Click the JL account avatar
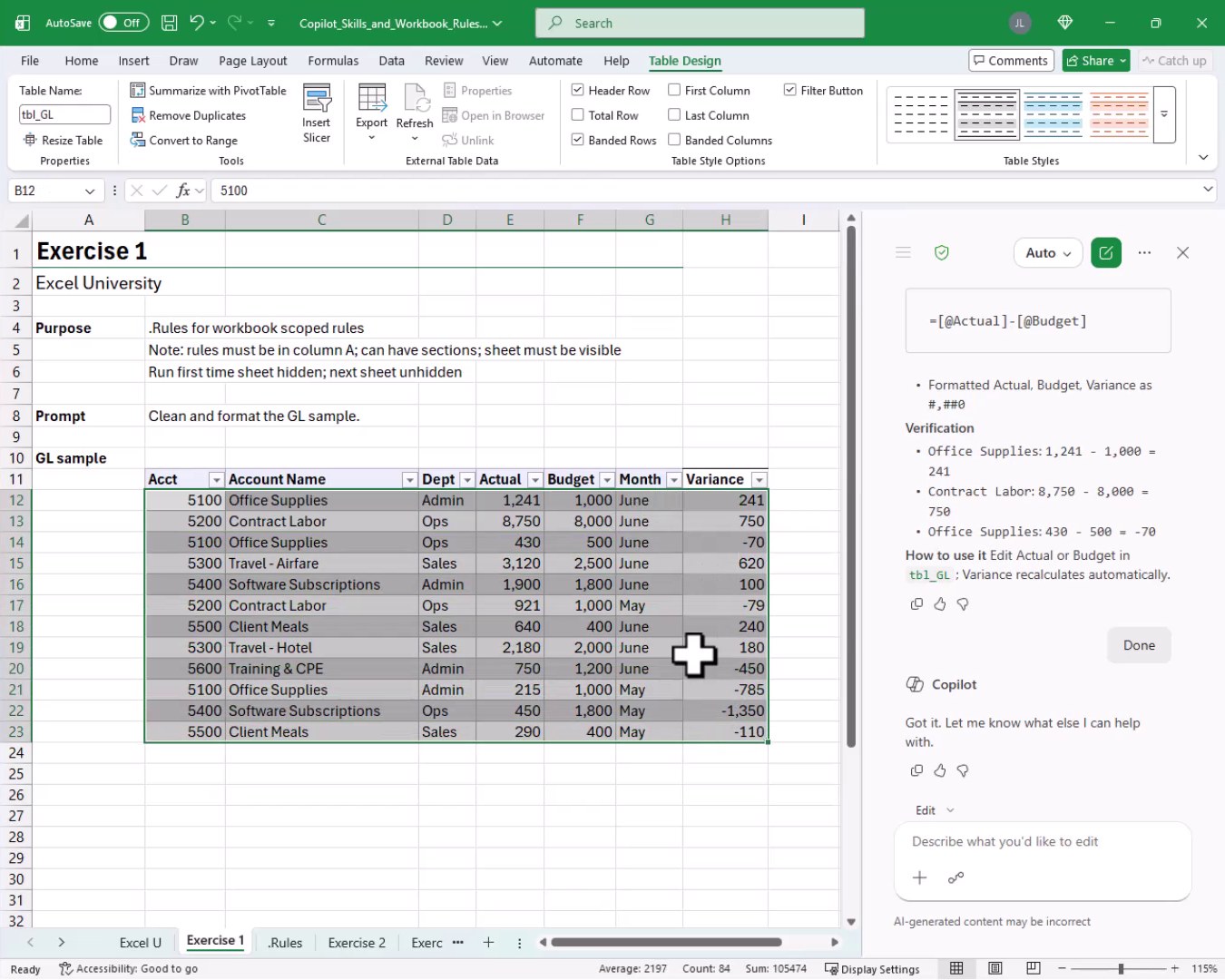The height and width of the screenshot is (980, 1225). (x=1020, y=23)
